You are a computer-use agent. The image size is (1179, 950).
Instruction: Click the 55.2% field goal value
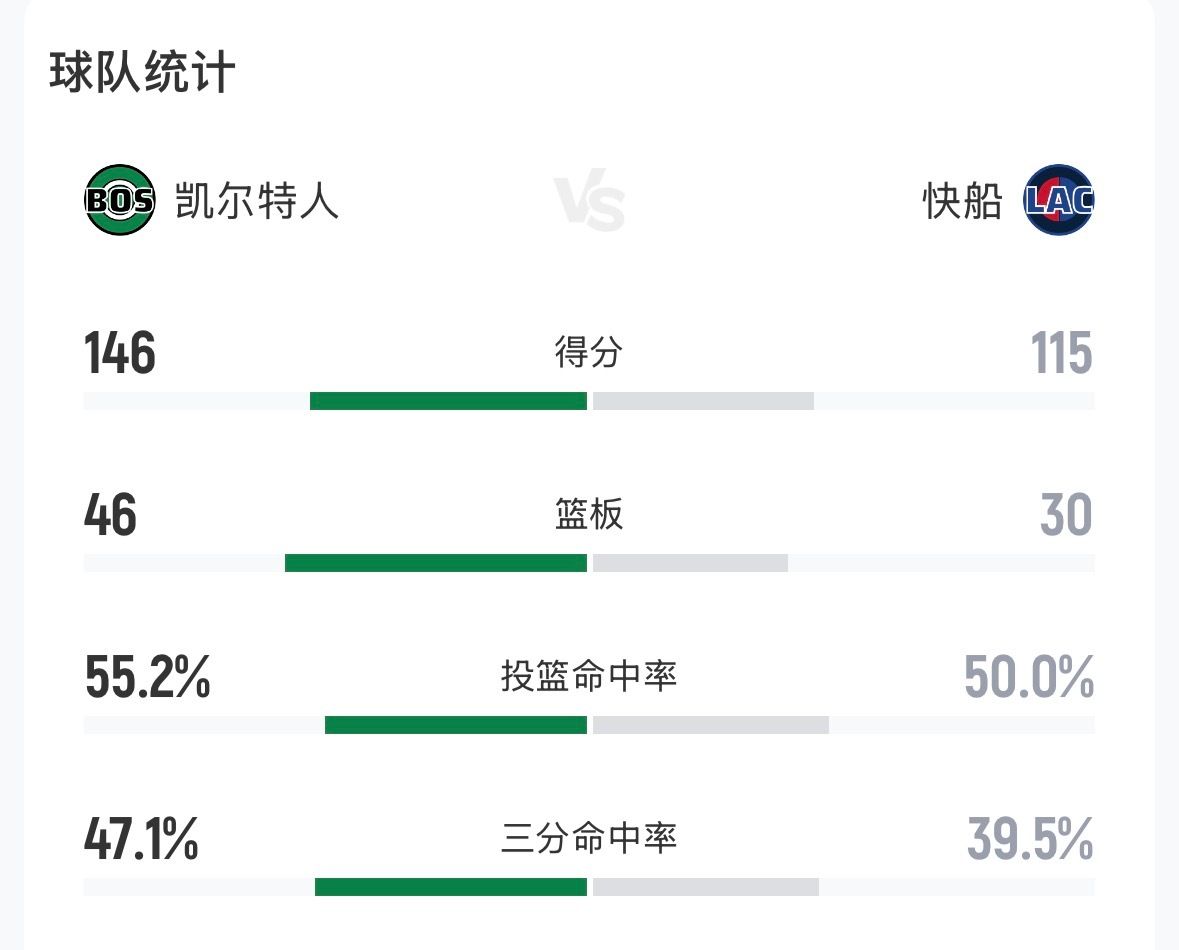tap(146, 677)
